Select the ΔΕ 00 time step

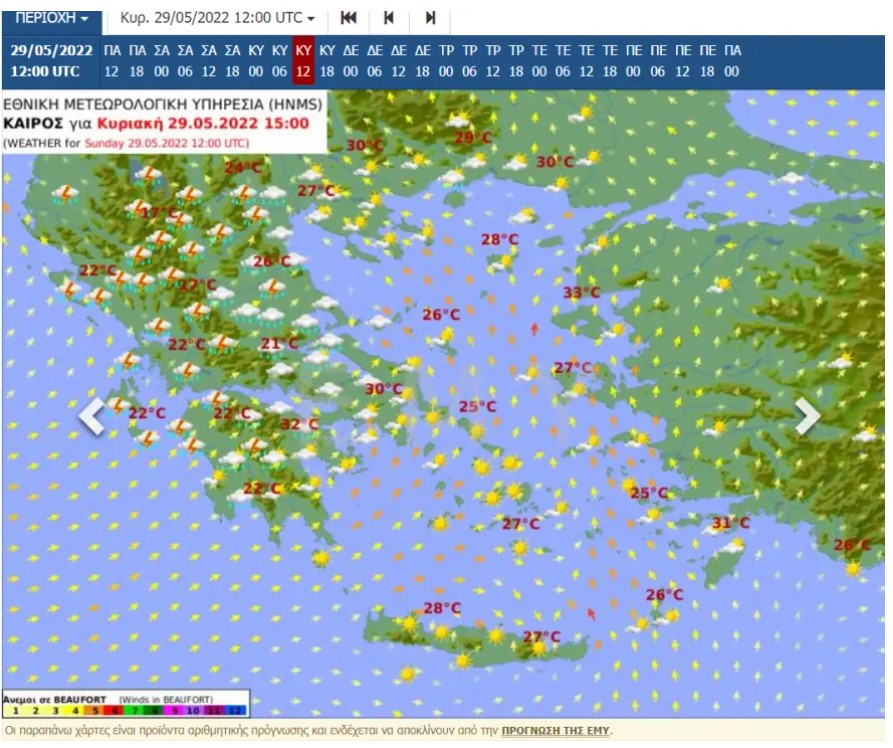point(351,61)
